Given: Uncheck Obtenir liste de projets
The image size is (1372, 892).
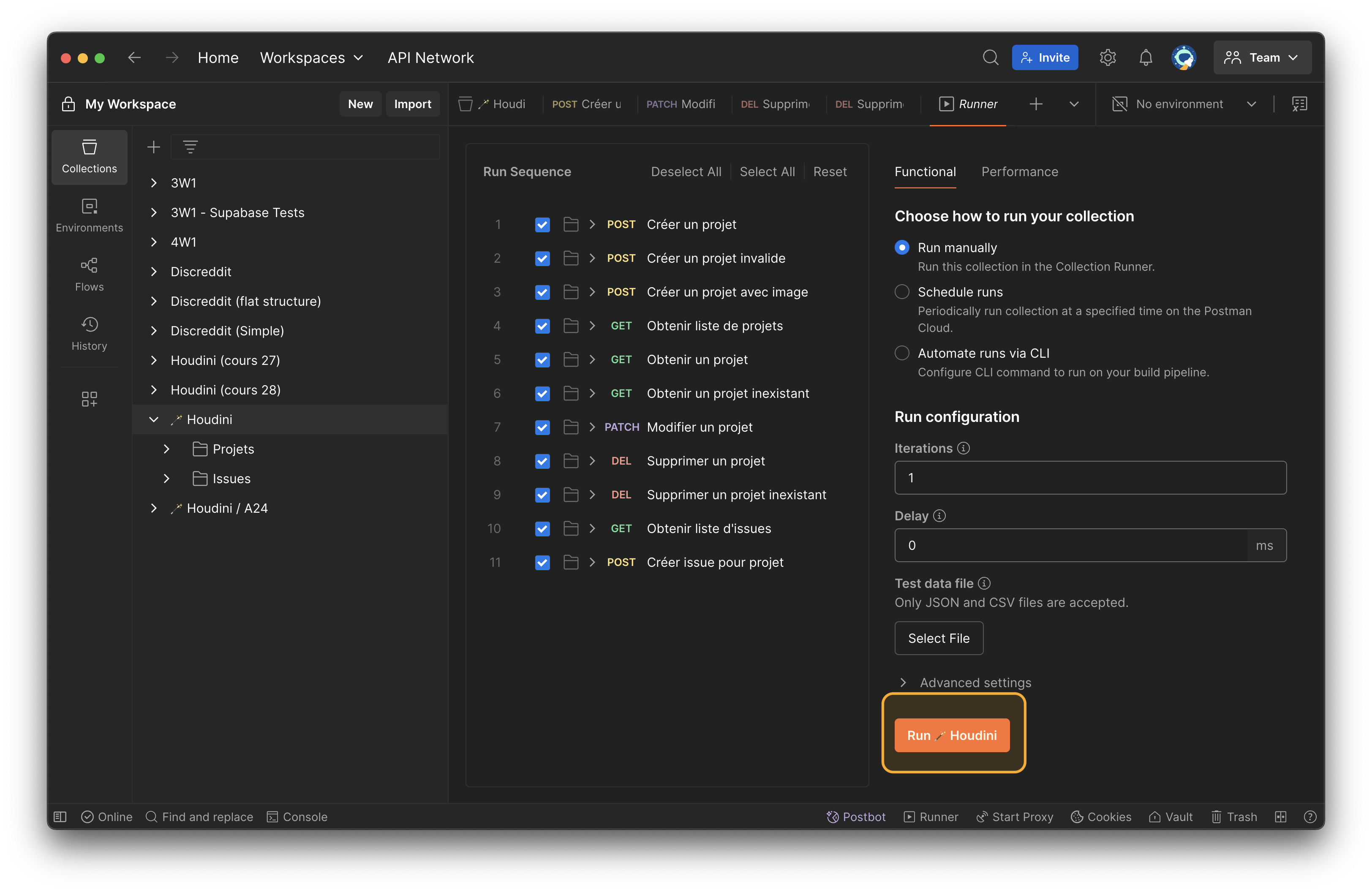Looking at the screenshot, I should click(x=542, y=326).
